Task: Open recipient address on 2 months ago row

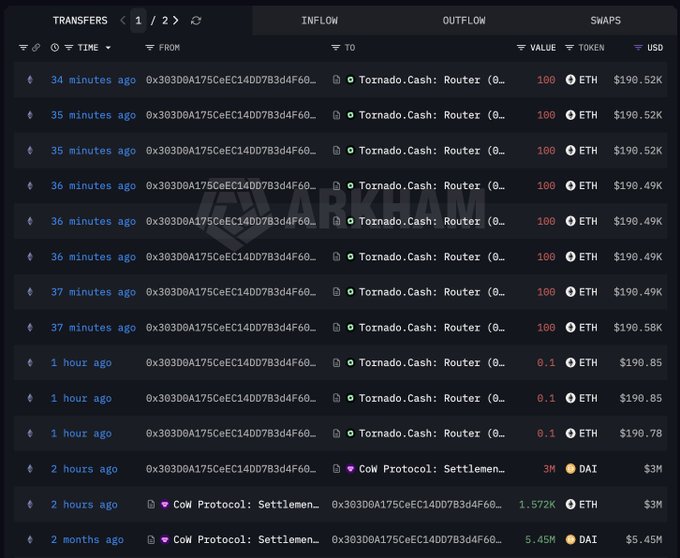Action: [416, 539]
